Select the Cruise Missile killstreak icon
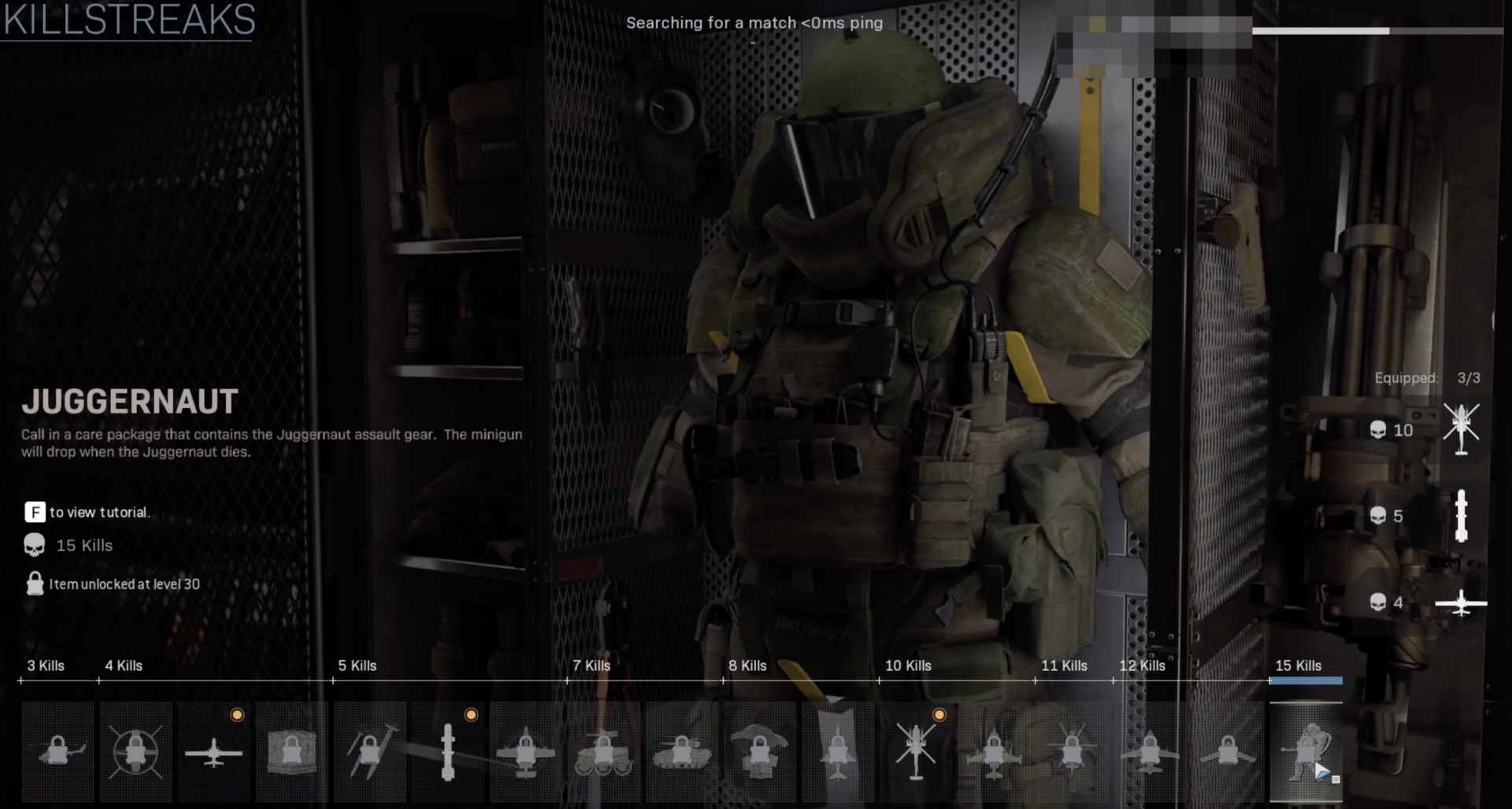Image resolution: width=1512 pixels, height=809 pixels. click(x=449, y=752)
